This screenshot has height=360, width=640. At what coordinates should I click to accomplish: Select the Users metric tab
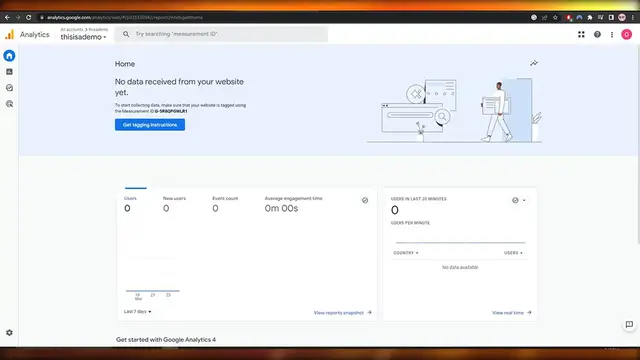pyautogui.click(x=130, y=204)
